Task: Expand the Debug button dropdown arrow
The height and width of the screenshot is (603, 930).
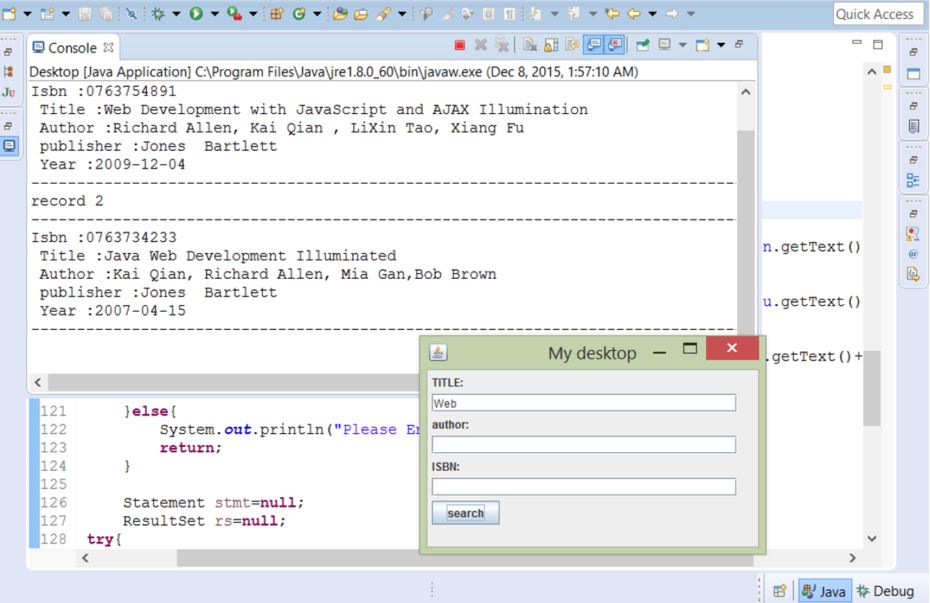Action: 176,14
